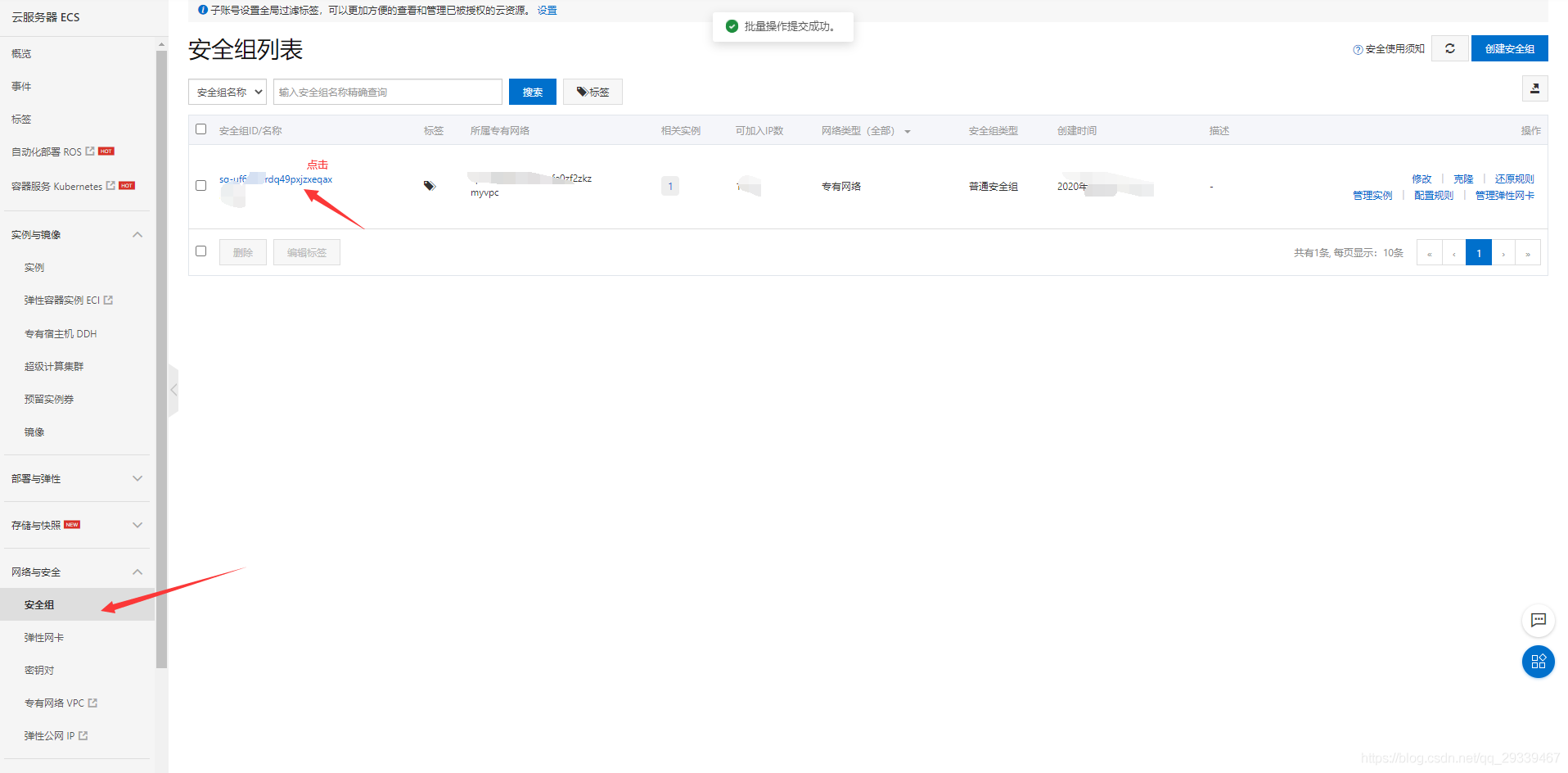The height and width of the screenshot is (773, 1568).
Task: Open 标签 in the sidebar
Action: pos(21,120)
